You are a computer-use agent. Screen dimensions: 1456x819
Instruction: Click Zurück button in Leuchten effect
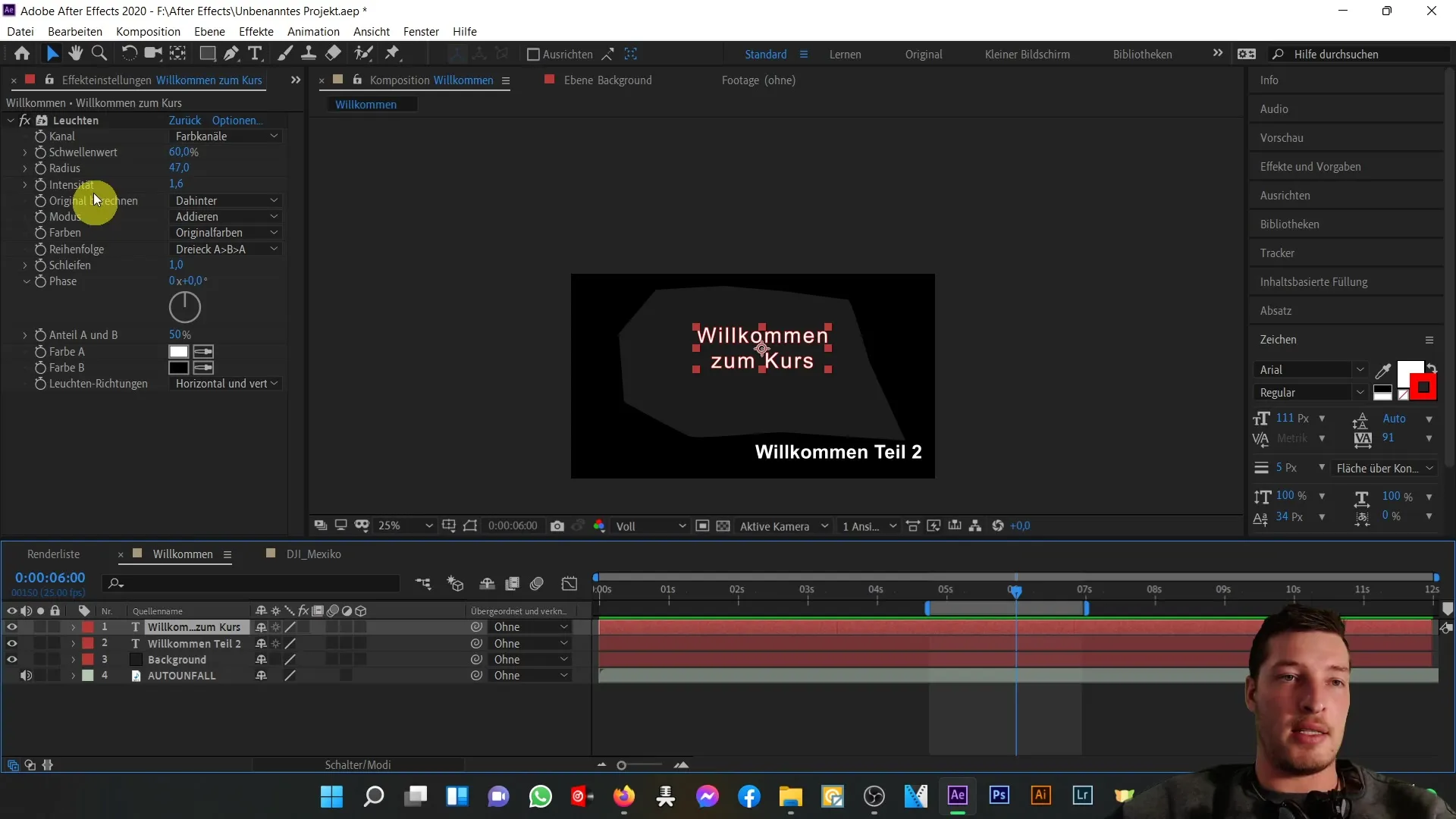[184, 120]
